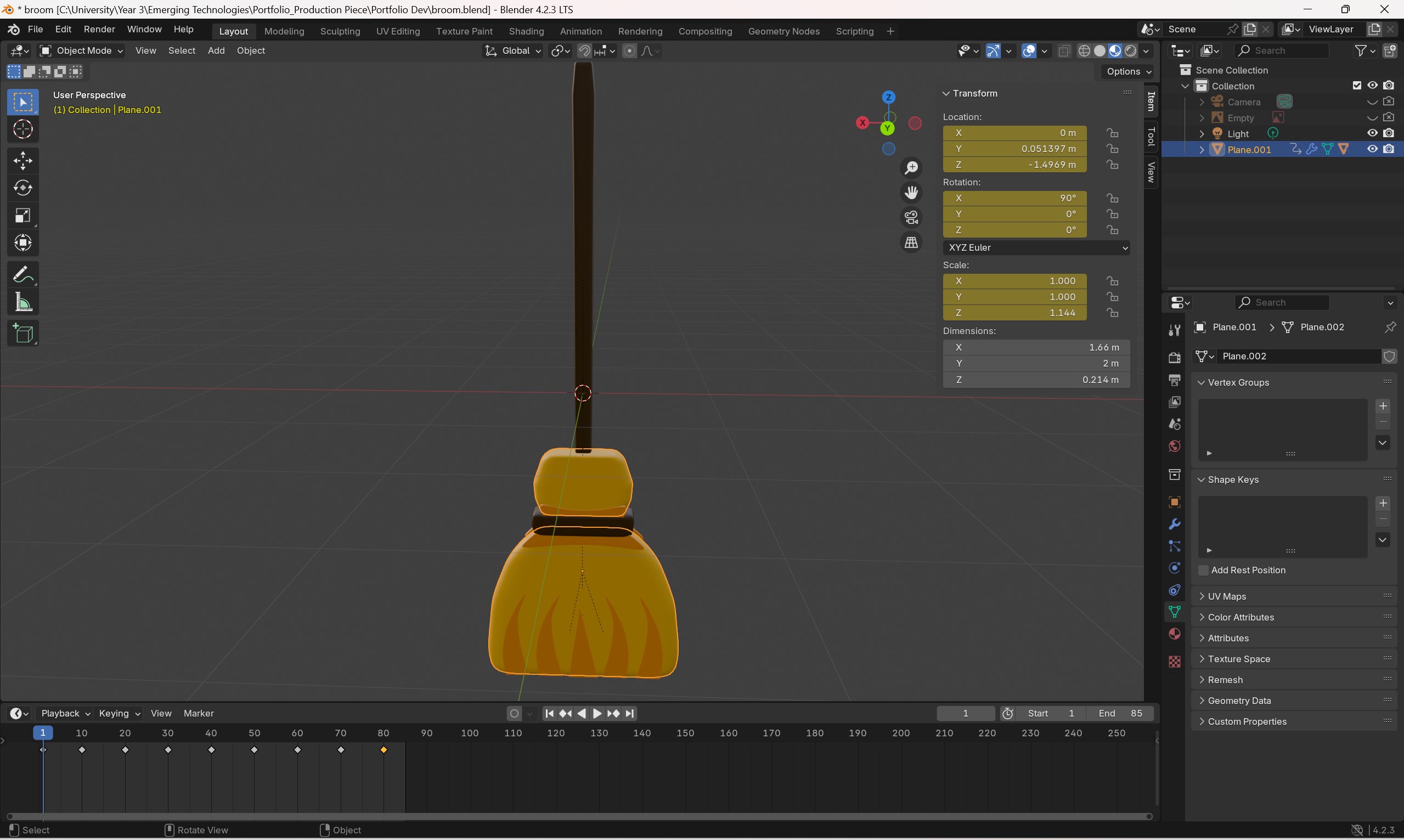
Task: Disable Plane.001 in renders camera icon
Action: click(1389, 149)
